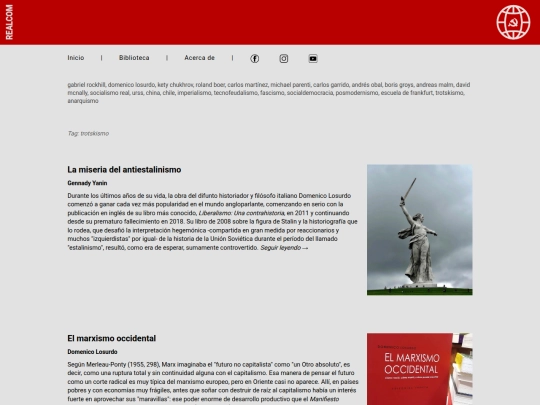Select the andrés obal tag

pyautogui.click(x=367, y=85)
